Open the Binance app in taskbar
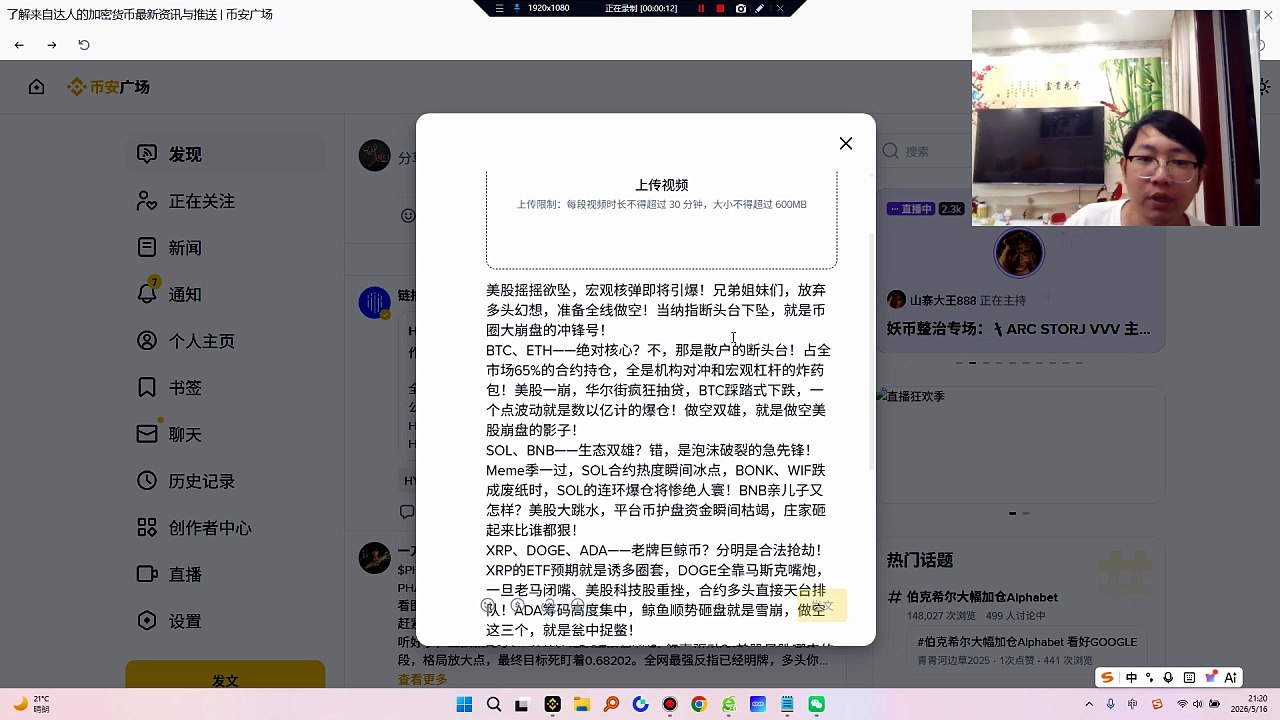The height and width of the screenshot is (720, 1280). 552,704
